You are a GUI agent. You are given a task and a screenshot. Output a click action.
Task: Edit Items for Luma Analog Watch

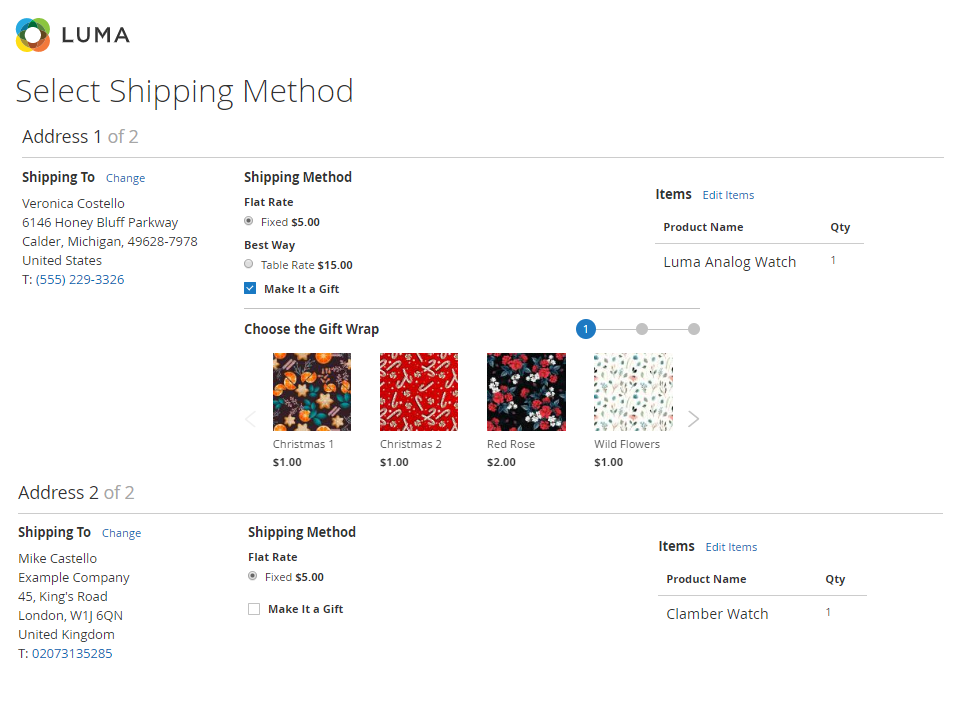(728, 195)
